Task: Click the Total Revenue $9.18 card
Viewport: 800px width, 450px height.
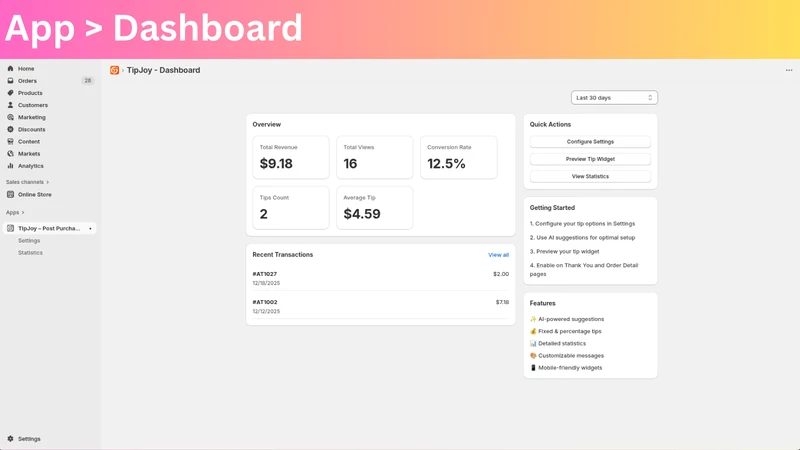Action: [x=291, y=157]
